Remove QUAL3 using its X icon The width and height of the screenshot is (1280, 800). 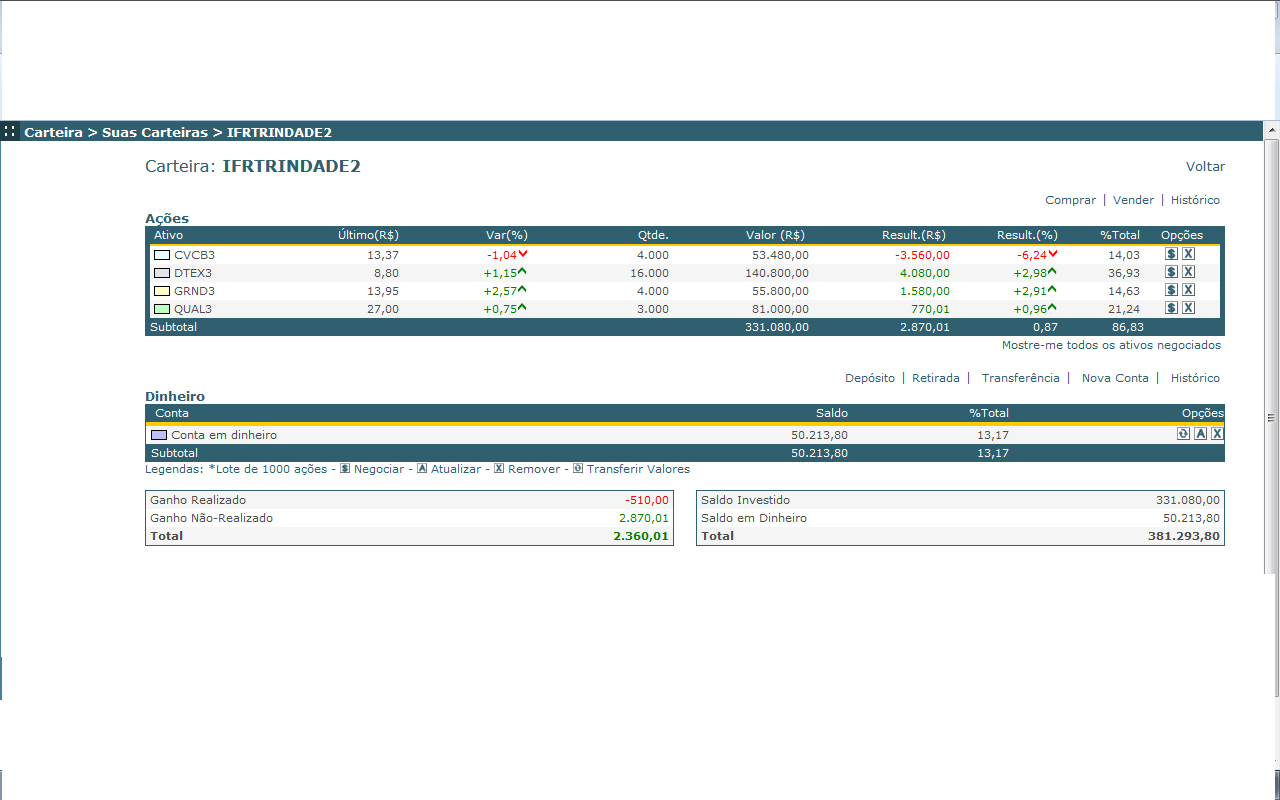(x=1189, y=308)
